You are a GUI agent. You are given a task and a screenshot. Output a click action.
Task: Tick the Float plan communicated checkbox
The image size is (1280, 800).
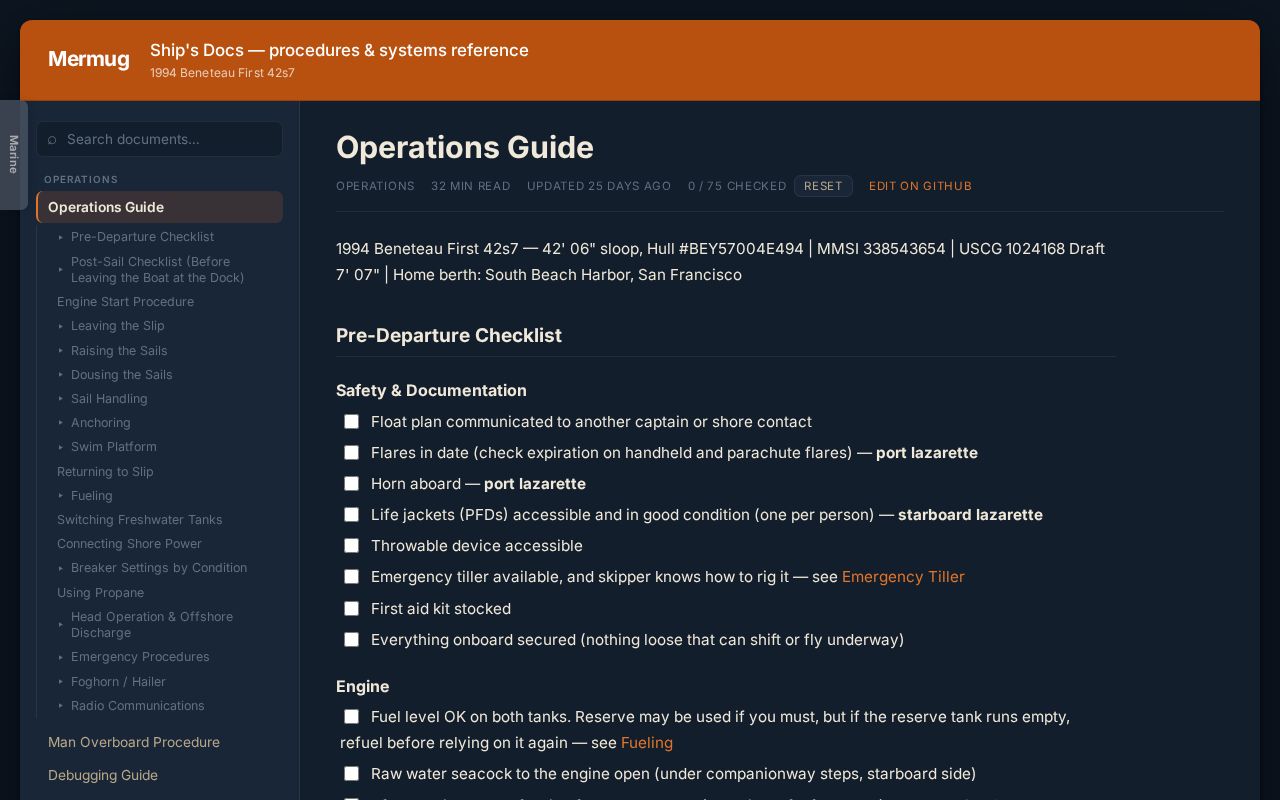(351, 422)
